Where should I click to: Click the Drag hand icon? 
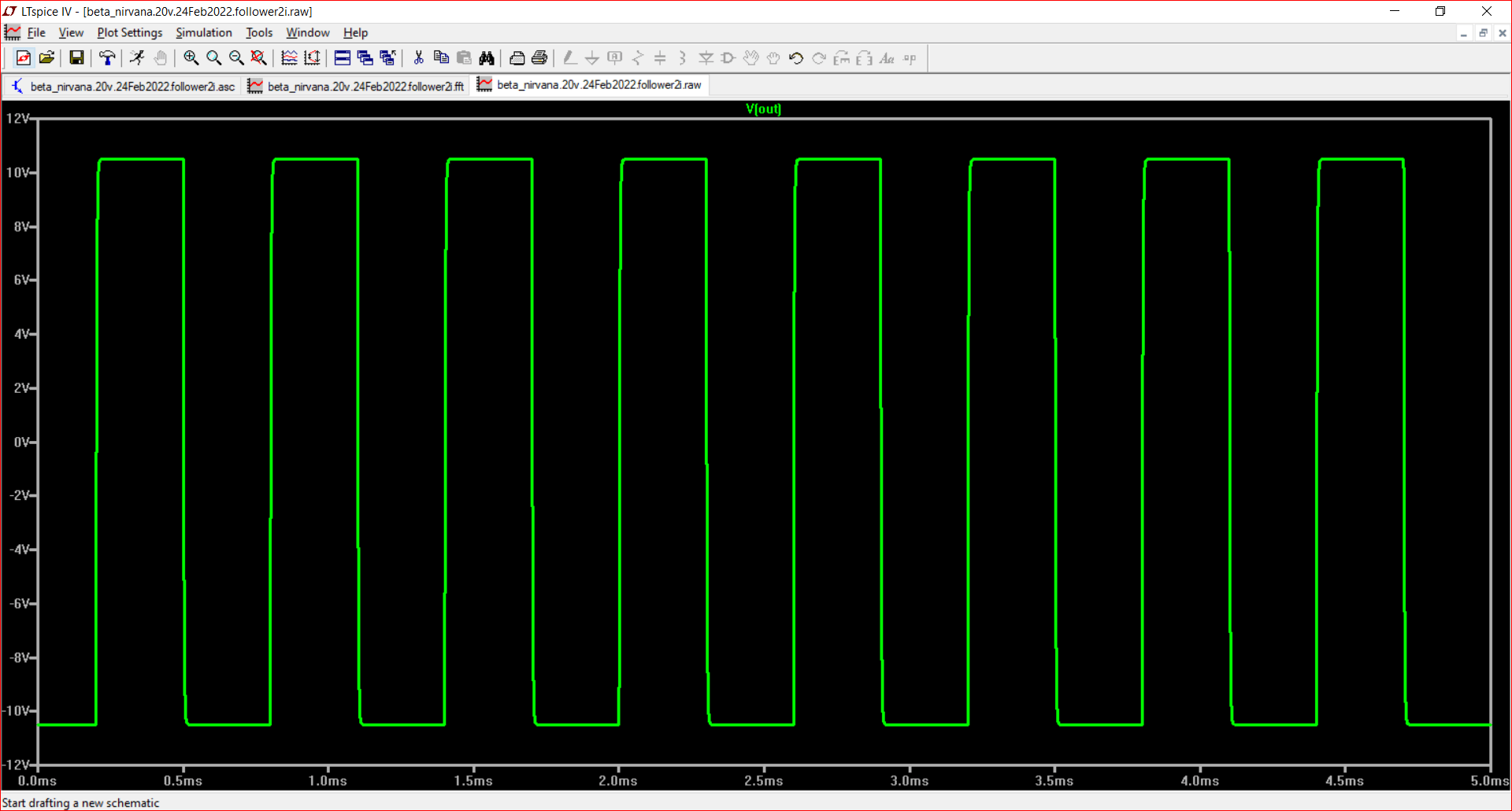(773, 58)
